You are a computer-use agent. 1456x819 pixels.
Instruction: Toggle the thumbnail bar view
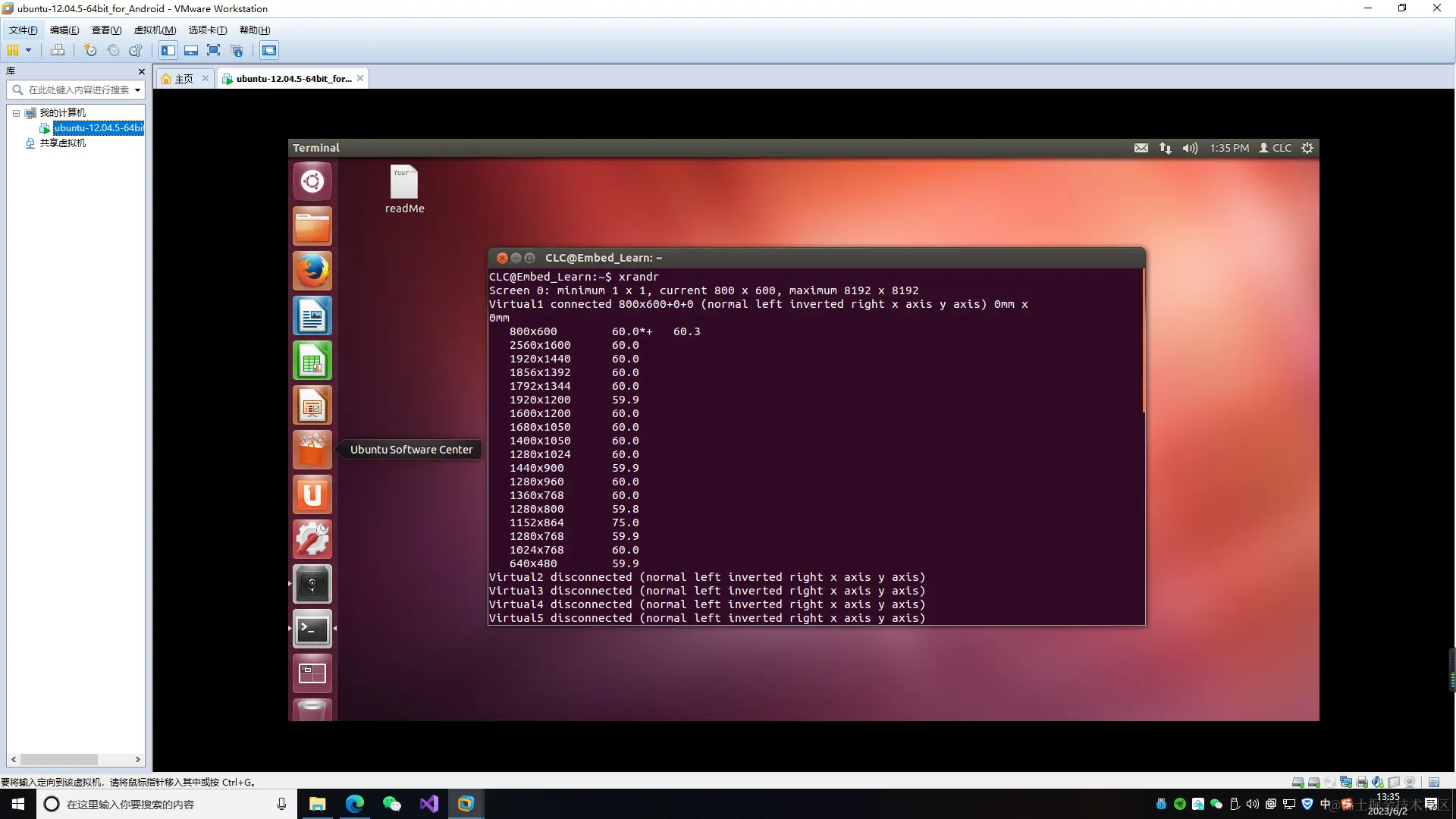tap(191, 50)
